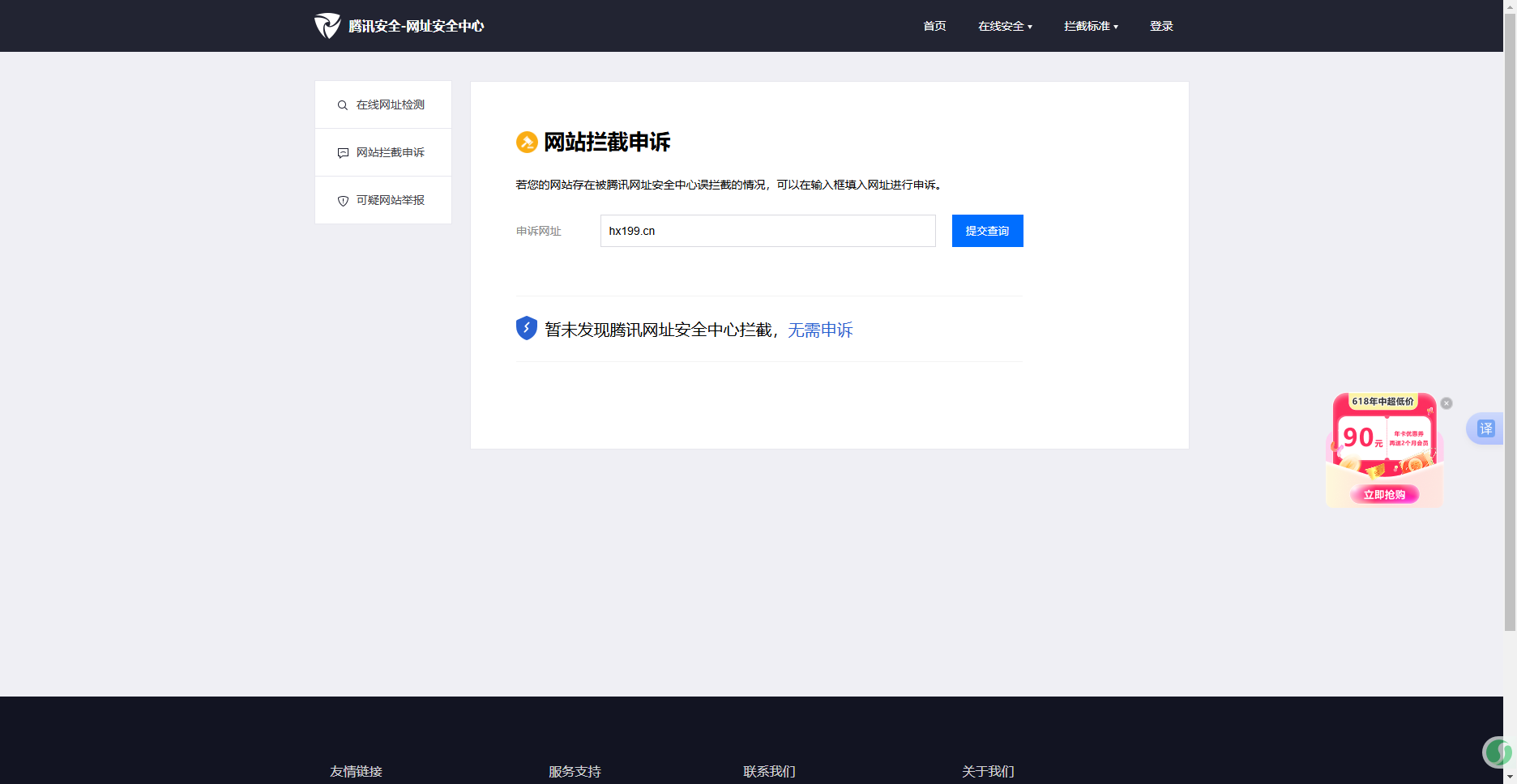
Task: Click the orange icon beside 网站拦截申诉 heading
Action: pyautogui.click(x=527, y=143)
